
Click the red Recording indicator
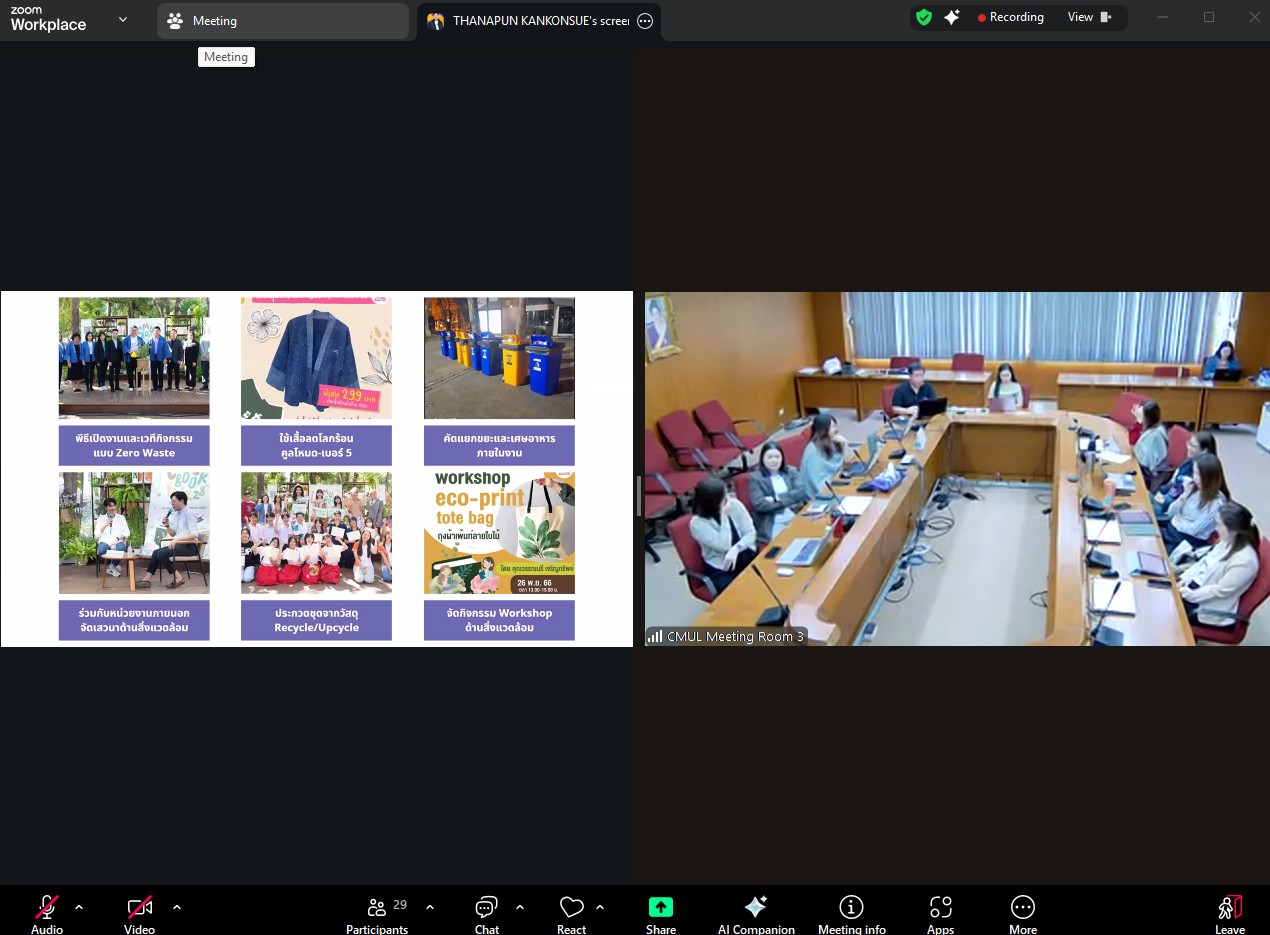pyautogui.click(x=1010, y=17)
